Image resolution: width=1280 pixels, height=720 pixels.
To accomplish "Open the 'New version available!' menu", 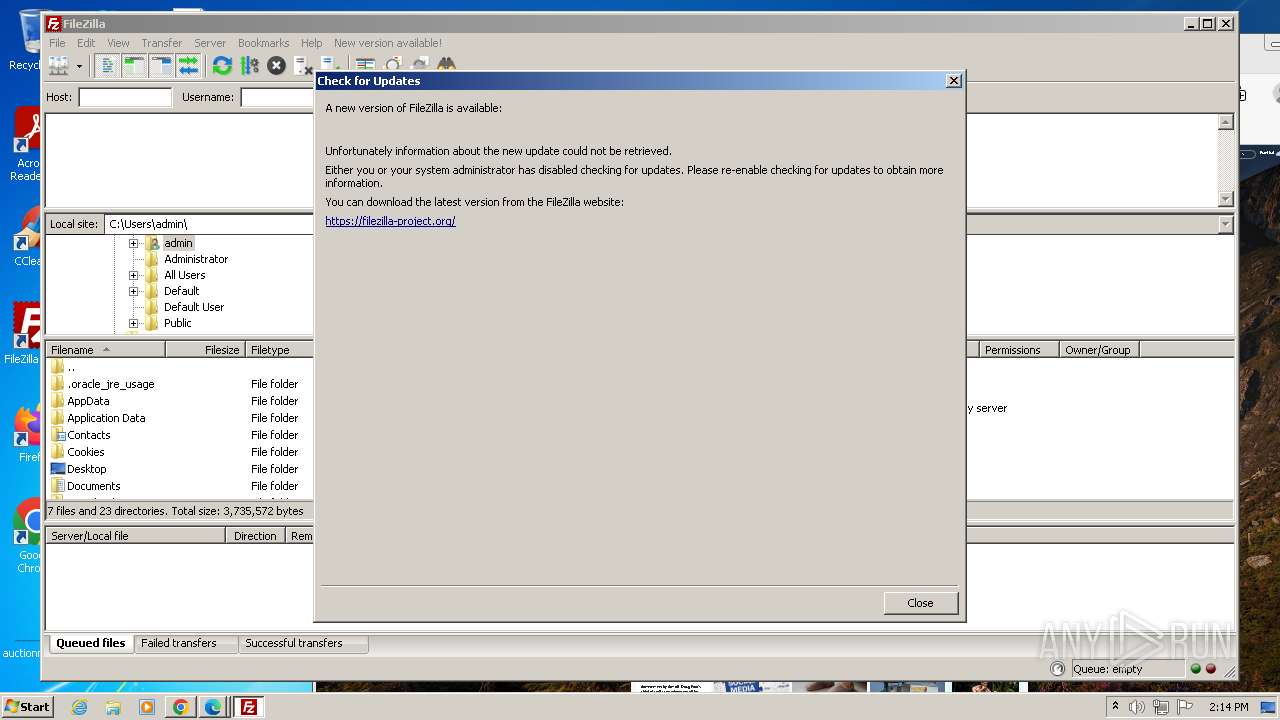I will click(x=387, y=43).
